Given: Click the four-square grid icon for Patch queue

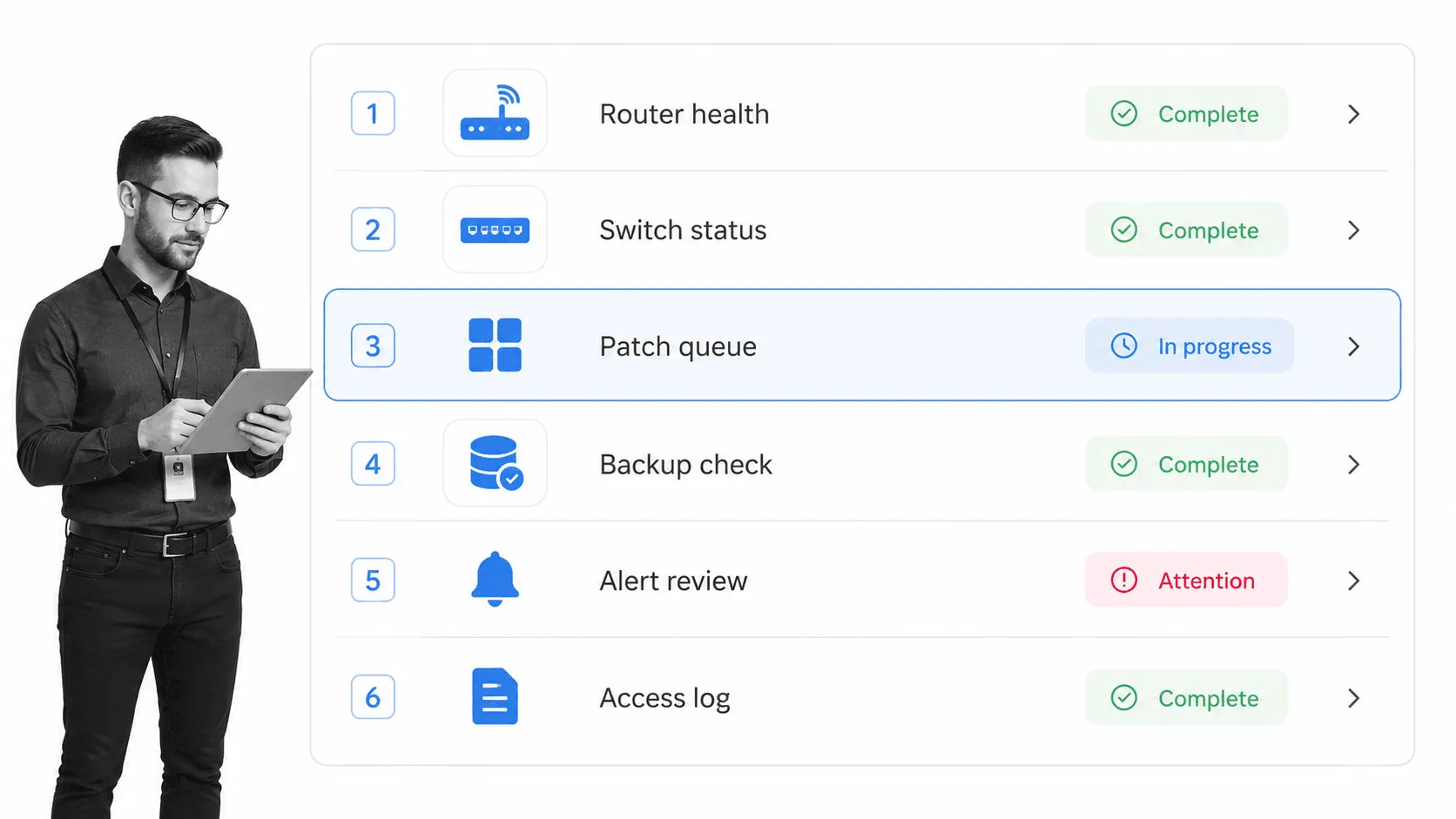Looking at the screenshot, I should pyautogui.click(x=495, y=346).
